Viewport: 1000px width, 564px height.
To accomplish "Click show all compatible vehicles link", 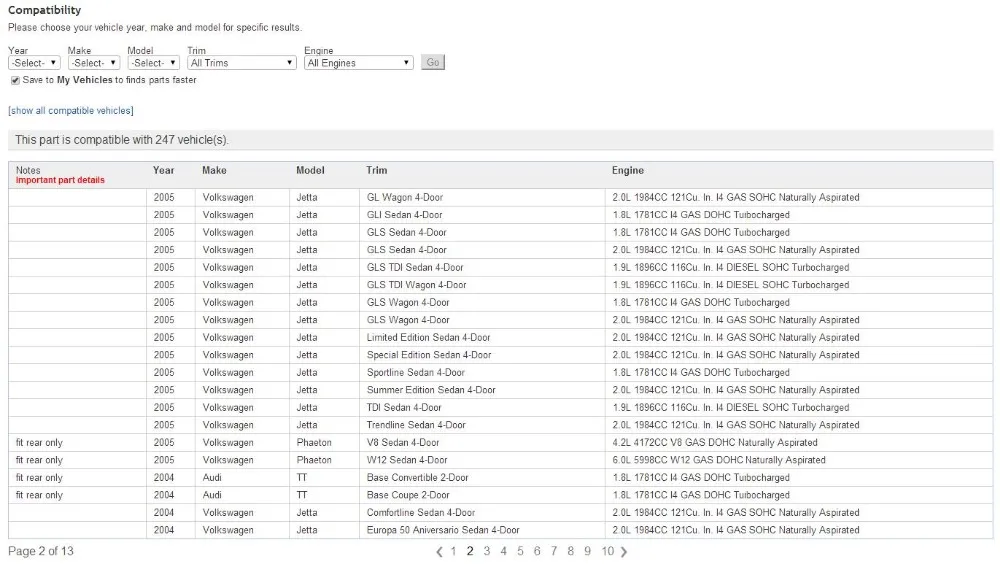I will [x=71, y=110].
